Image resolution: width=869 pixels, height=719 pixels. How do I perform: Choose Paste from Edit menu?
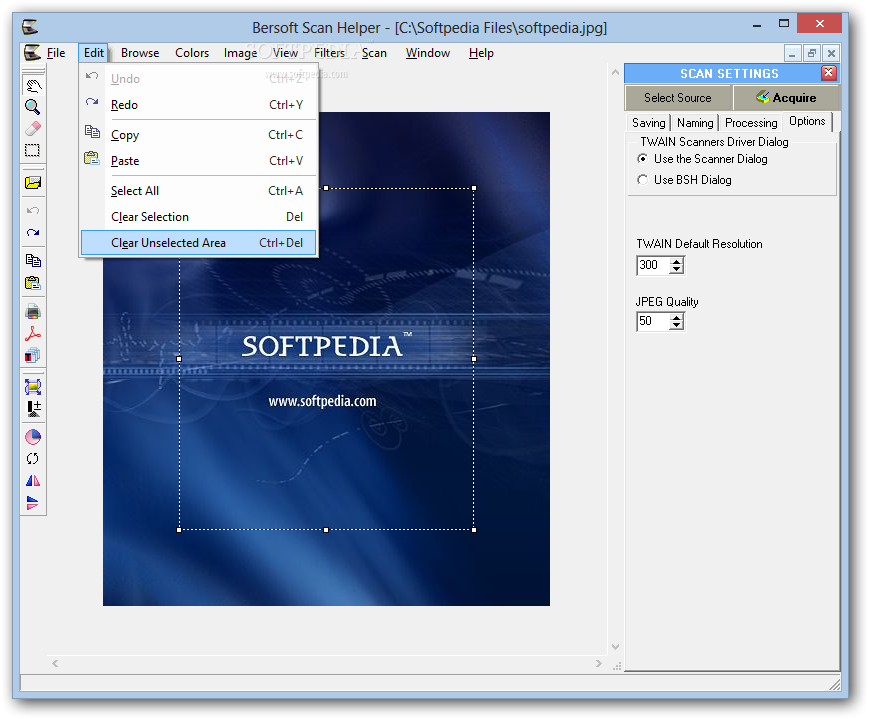pyautogui.click(x=199, y=161)
